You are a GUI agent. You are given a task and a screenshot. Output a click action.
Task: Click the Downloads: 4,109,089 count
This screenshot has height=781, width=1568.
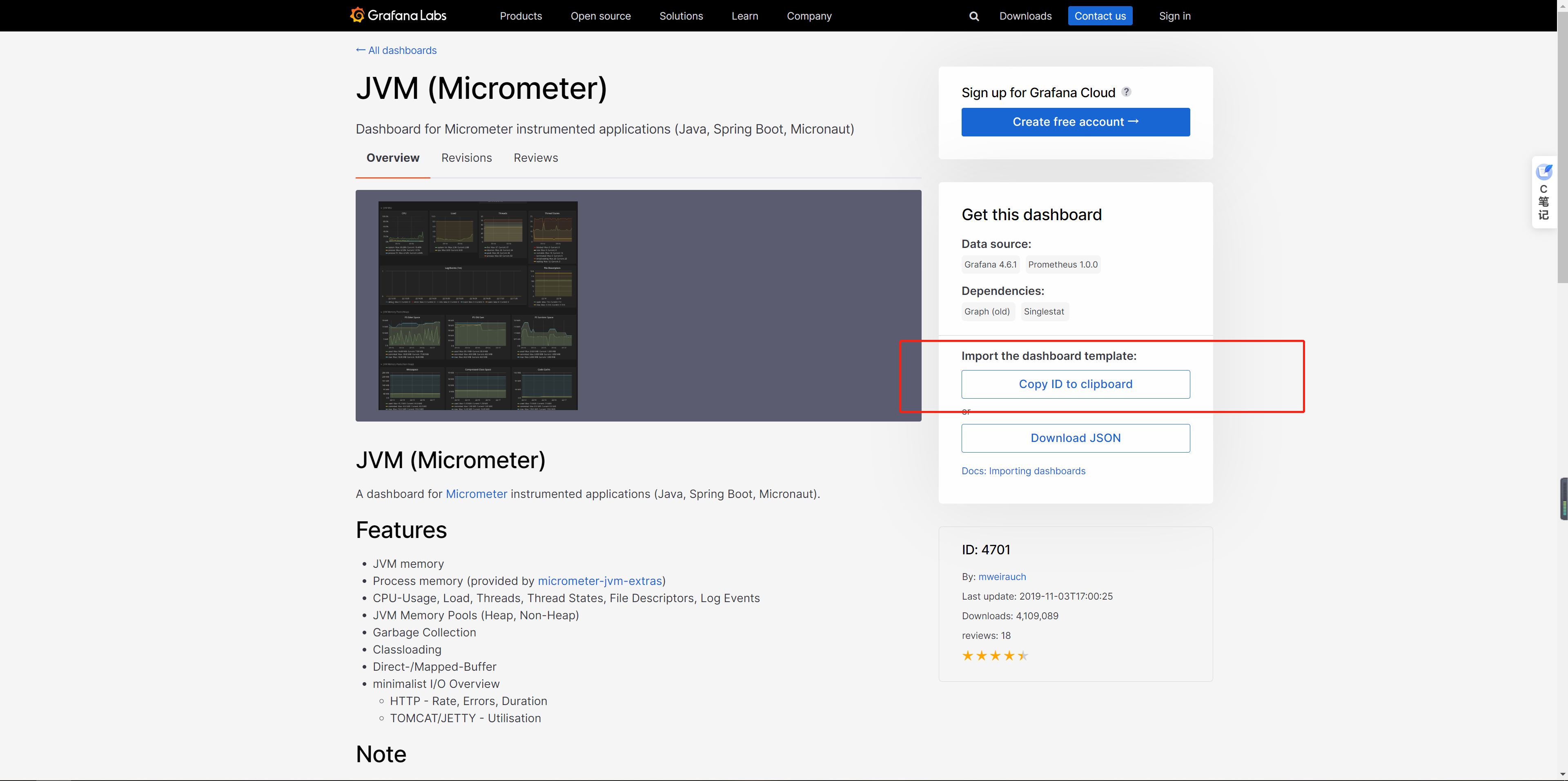click(x=1010, y=616)
